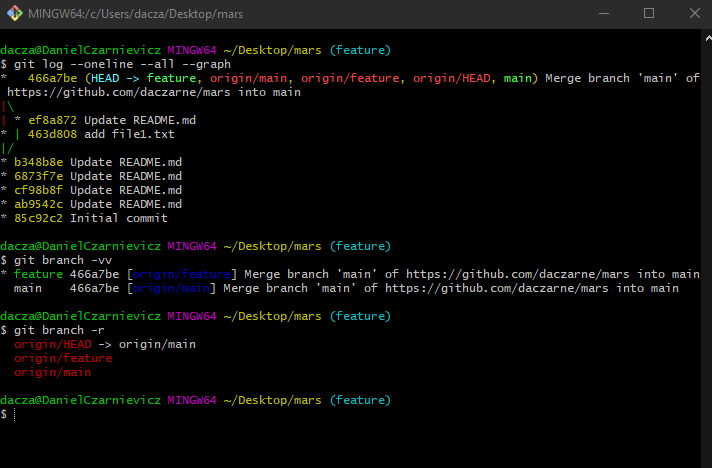Click commit hash ef8a872 in the log
The width and height of the screenshot is (712, 468).
45,120
